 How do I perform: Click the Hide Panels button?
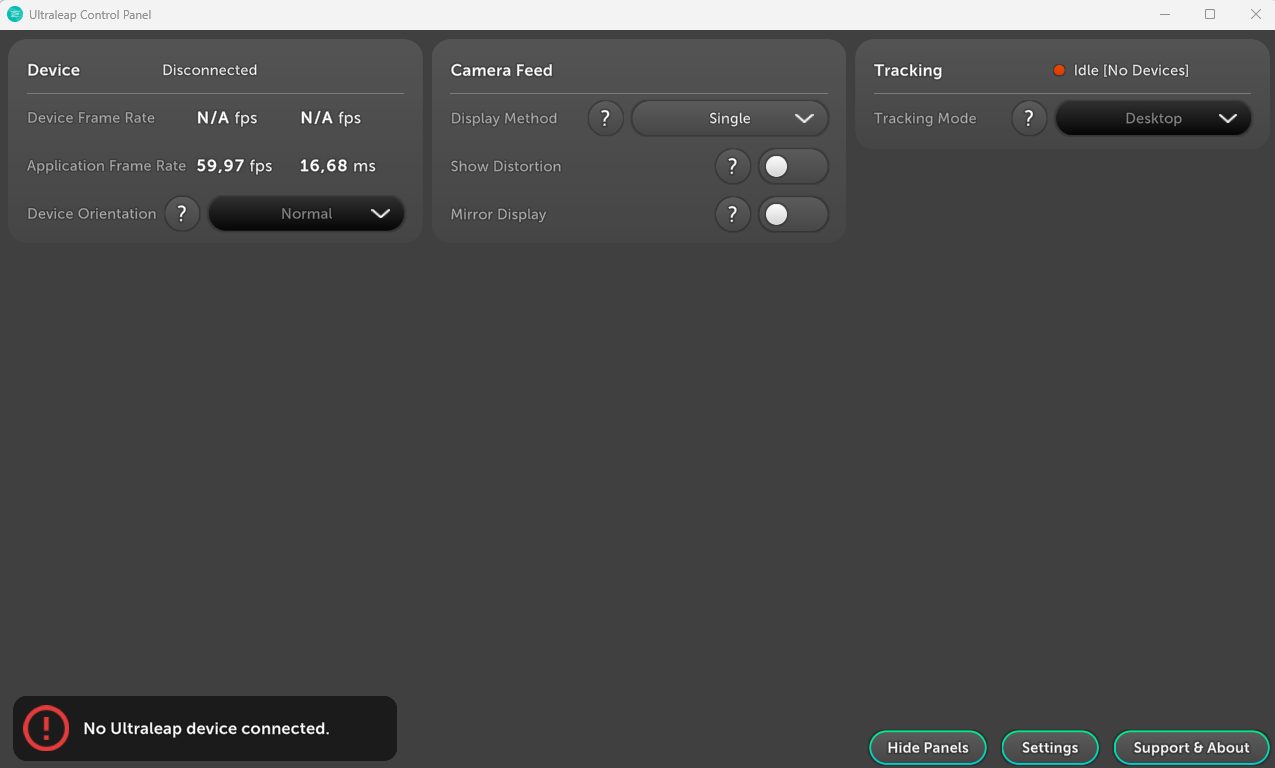(928, 748)
